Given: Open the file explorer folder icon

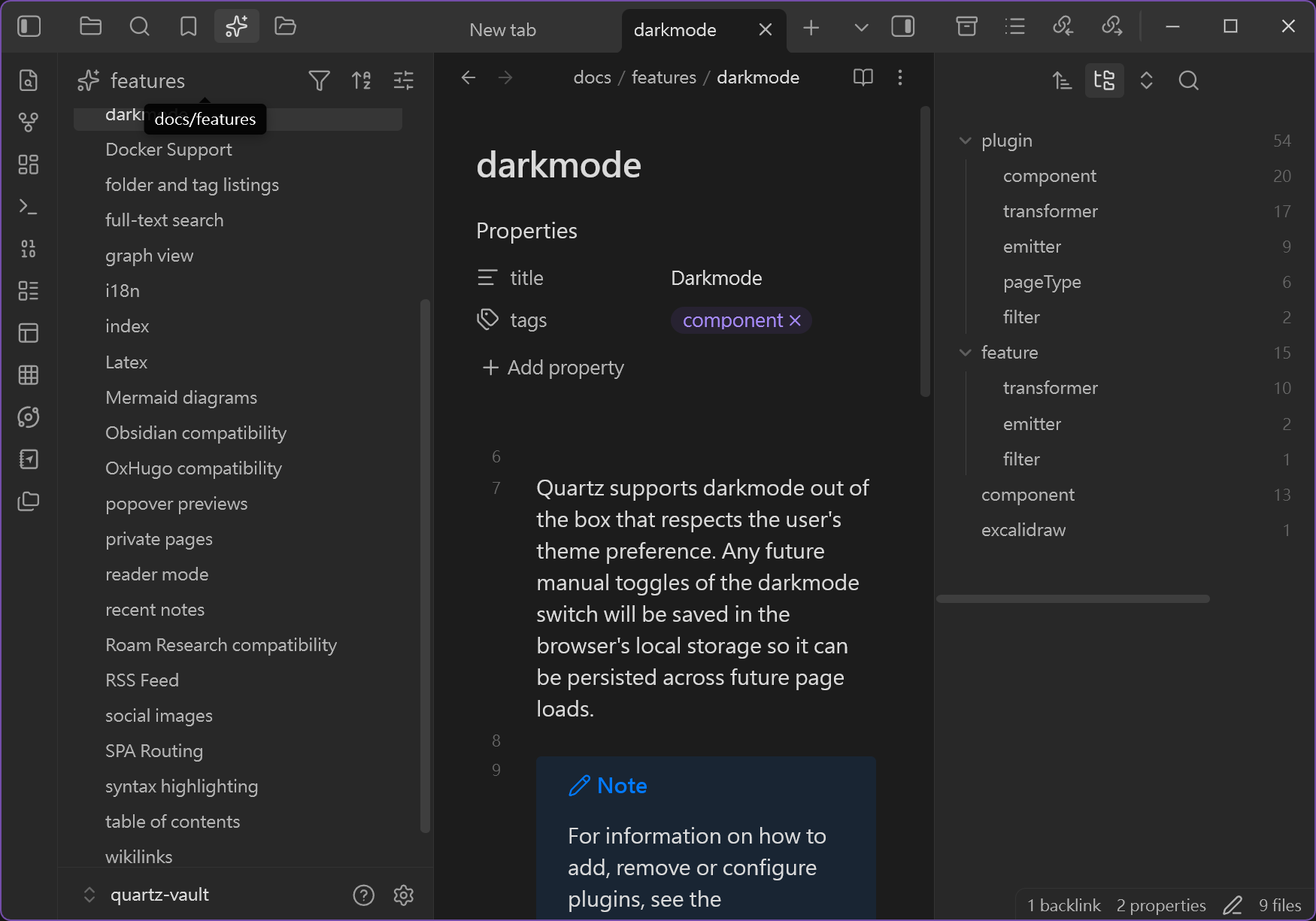Looking at the screenshot, I should (x=90, y=27).
